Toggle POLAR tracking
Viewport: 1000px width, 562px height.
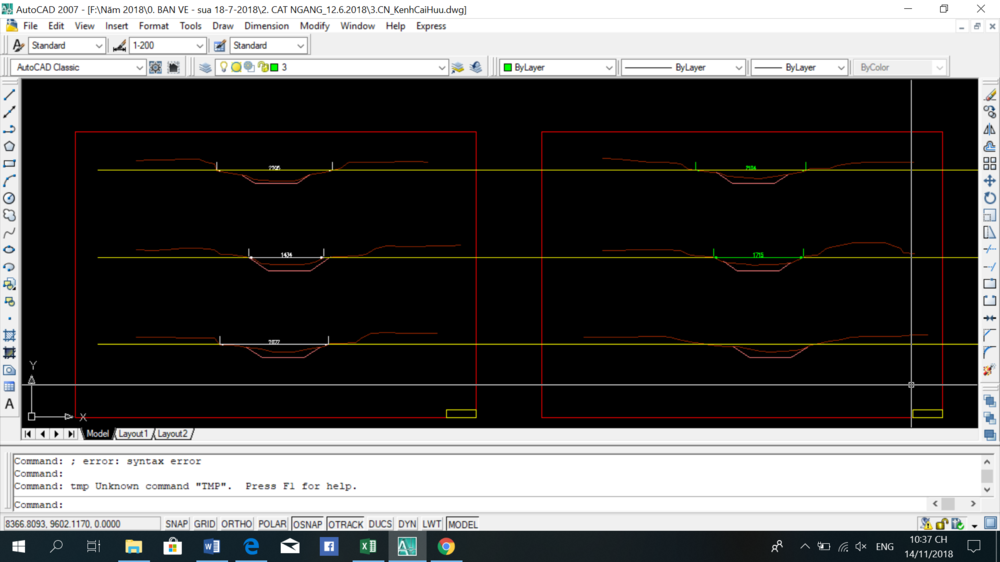[272, 524]
